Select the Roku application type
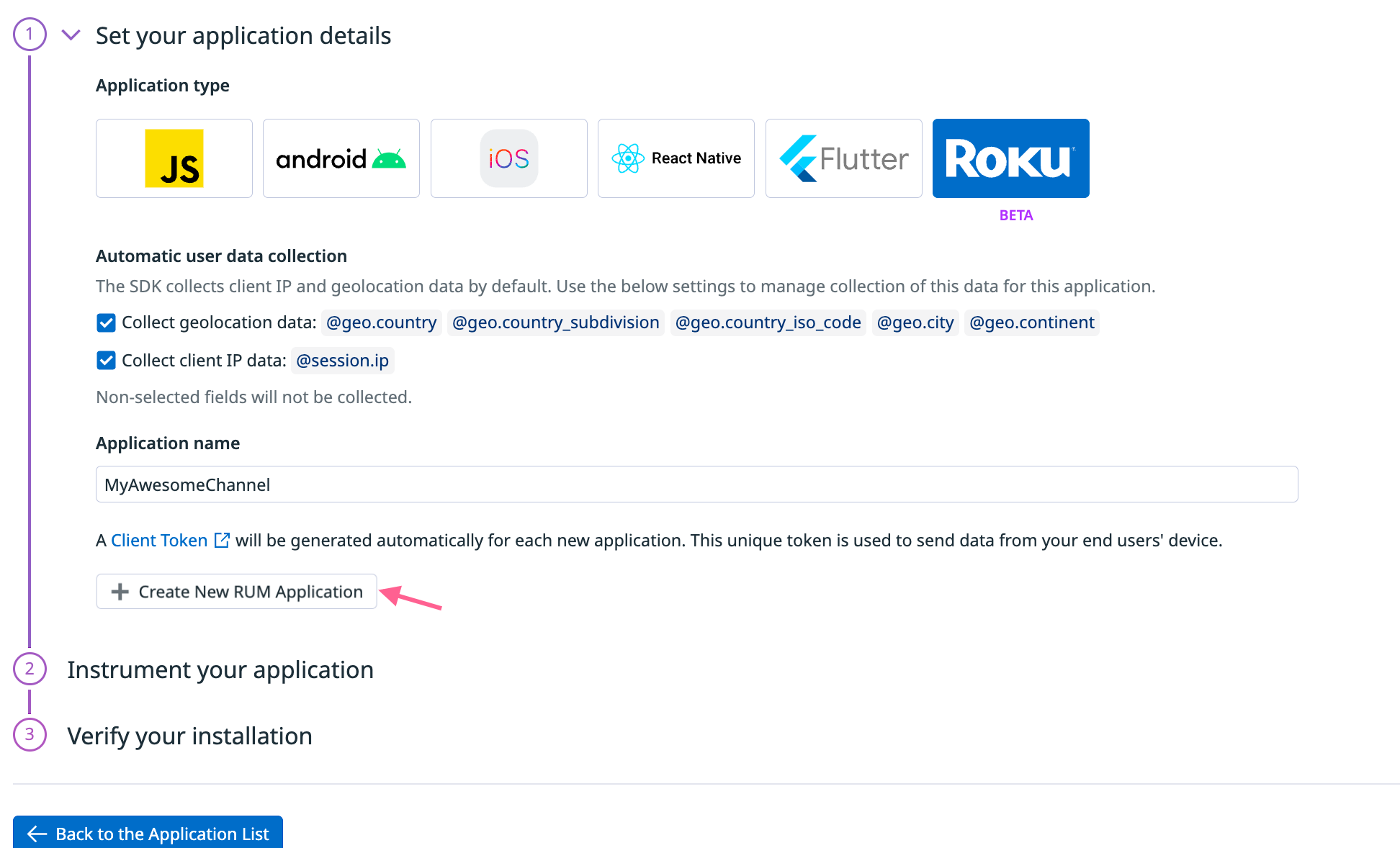 click(1010, 158)
